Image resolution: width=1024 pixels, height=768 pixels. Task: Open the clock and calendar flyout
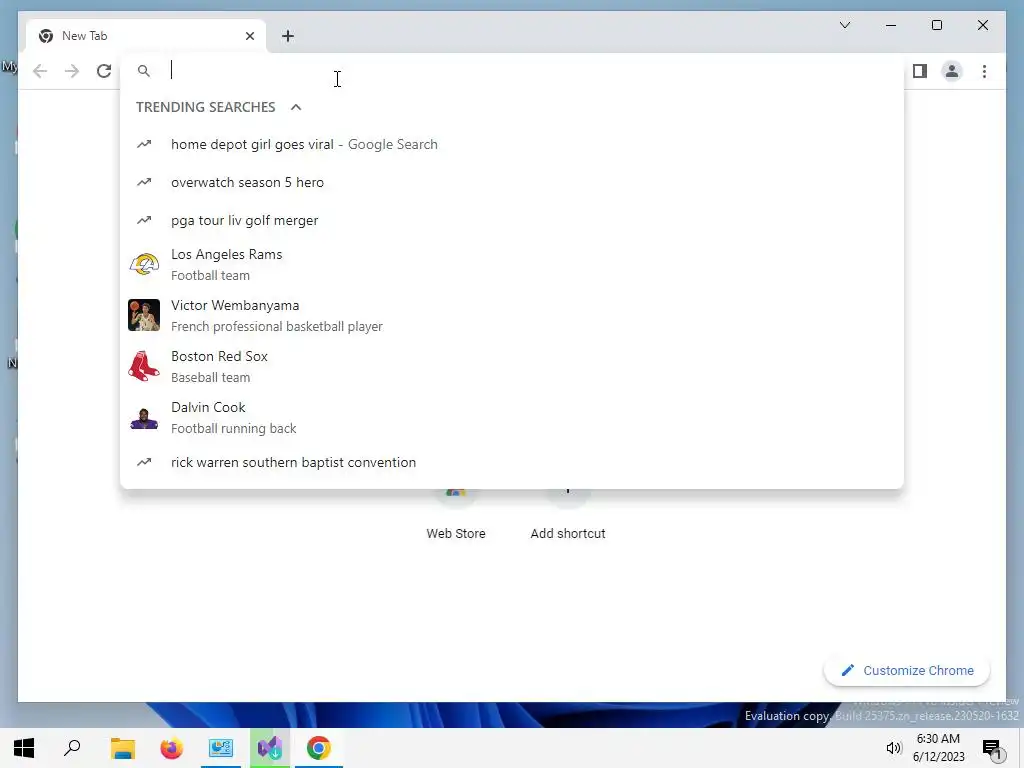(938, 748)
